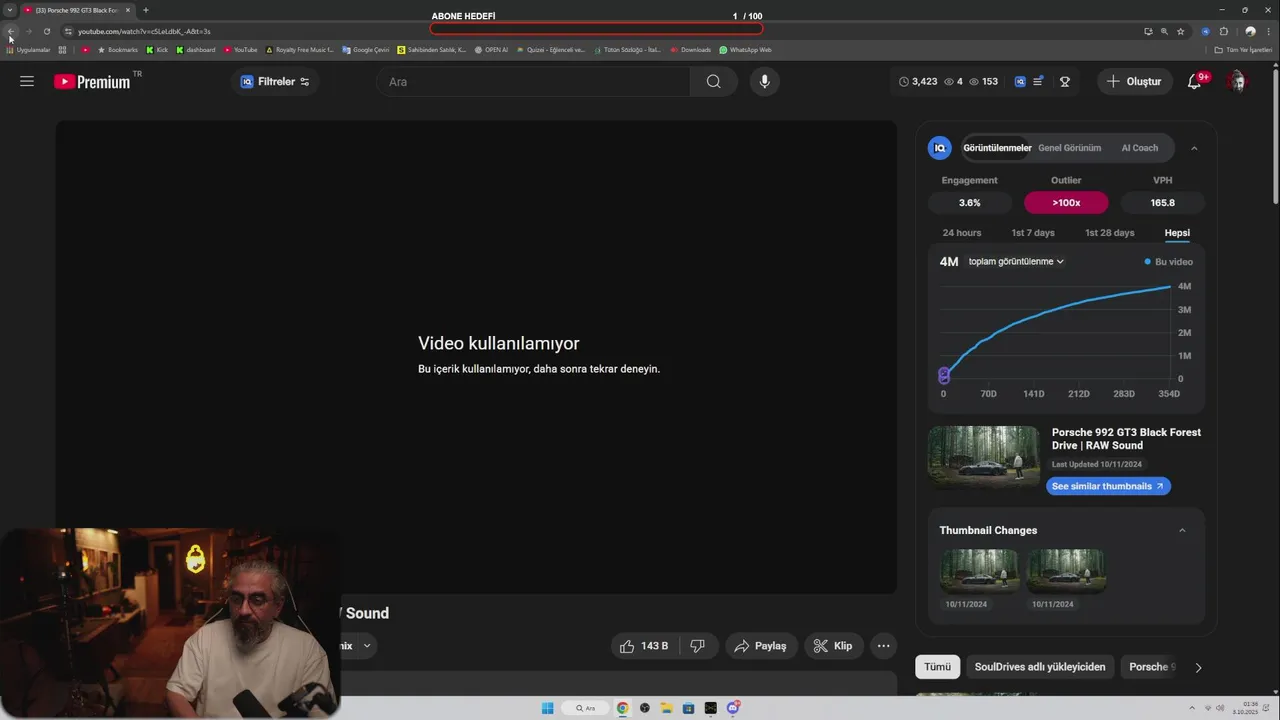Open the vidIQ clock stat 3,423
Viewport: 1280px width, 720px height.
click(918, 82)
